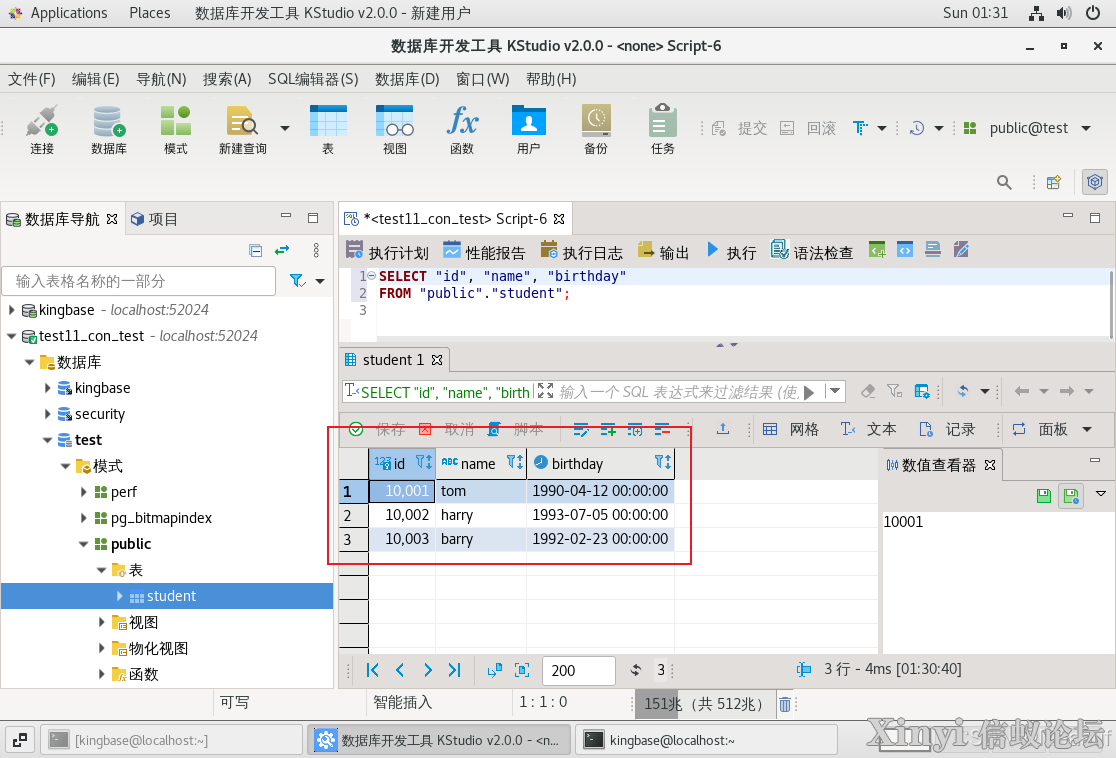1116x758 pixels.
Task: Toggle 网格 (grid) result view
Action: click(x=791, y=429)
